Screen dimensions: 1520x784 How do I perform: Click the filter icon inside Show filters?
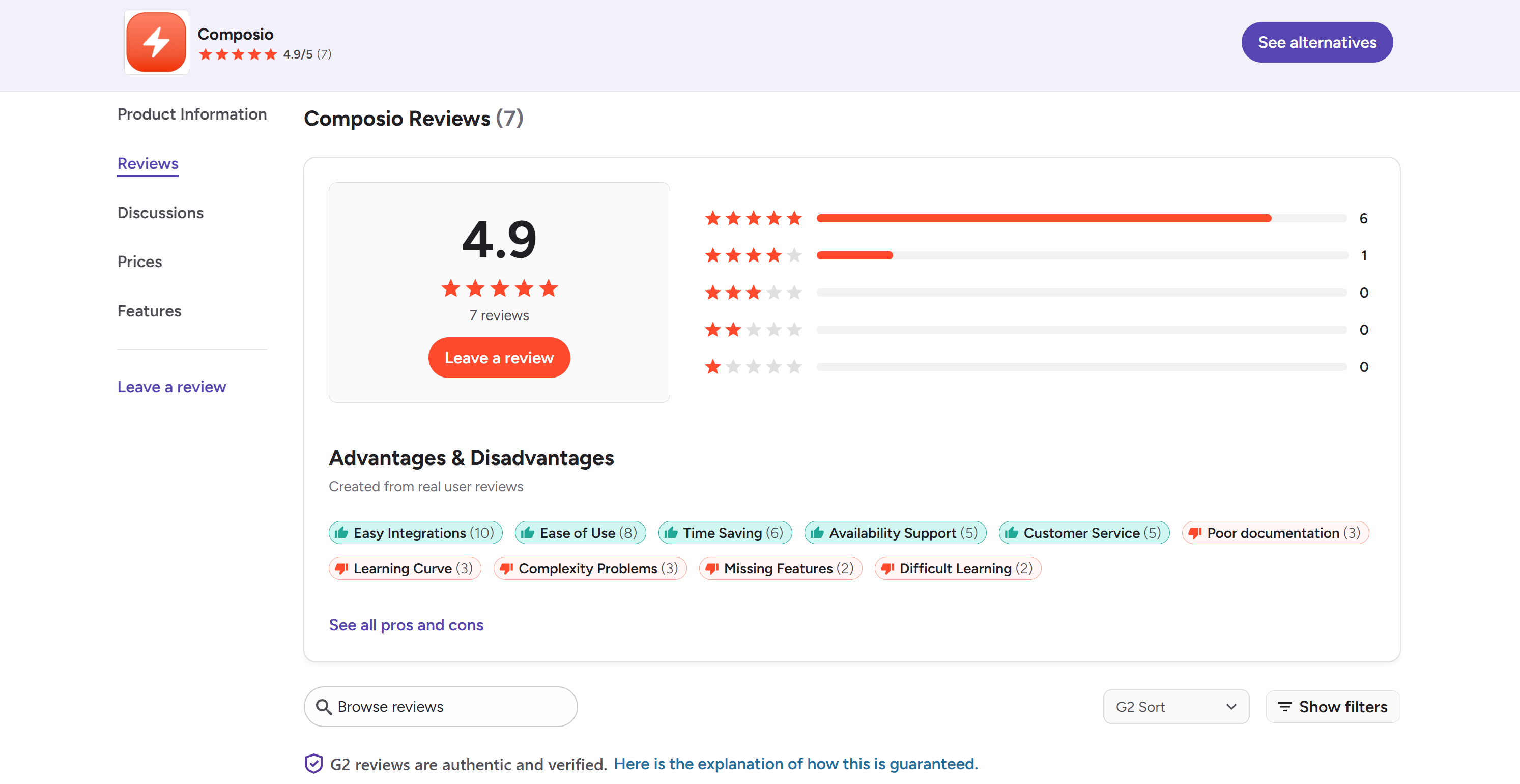pyautogui.click(x=1285, y=706)
